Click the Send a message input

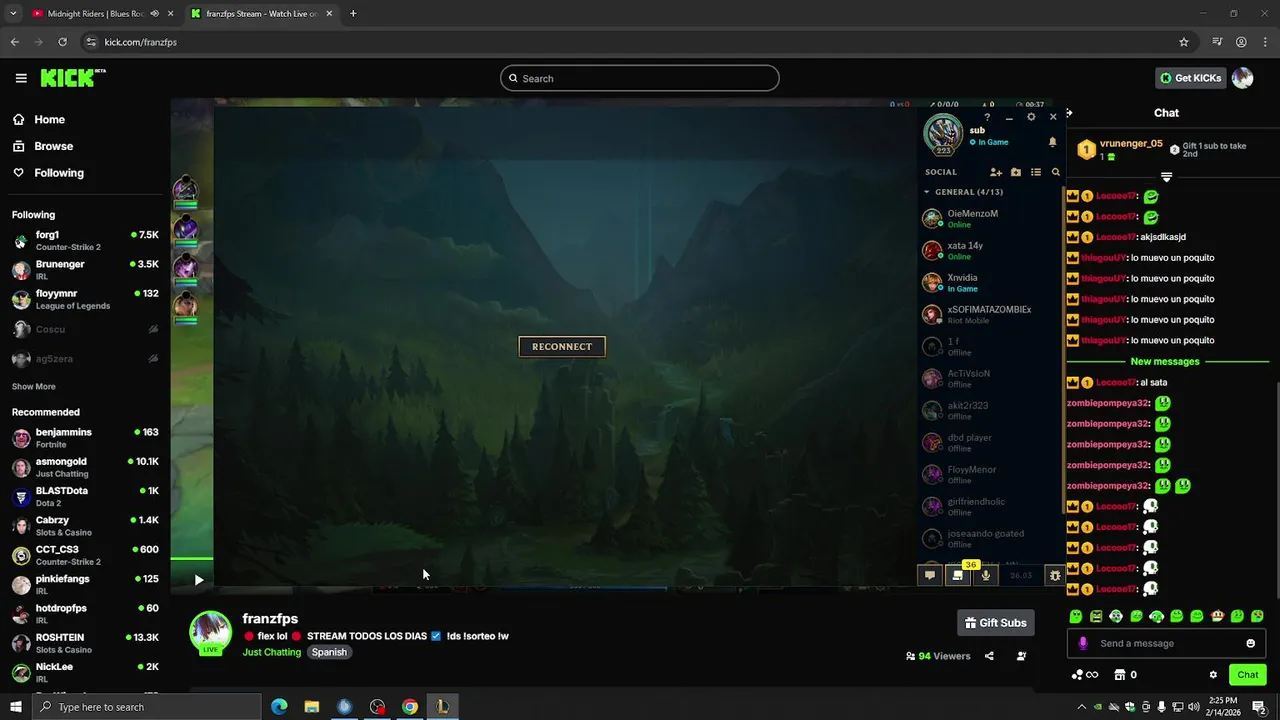(1166, 643)
